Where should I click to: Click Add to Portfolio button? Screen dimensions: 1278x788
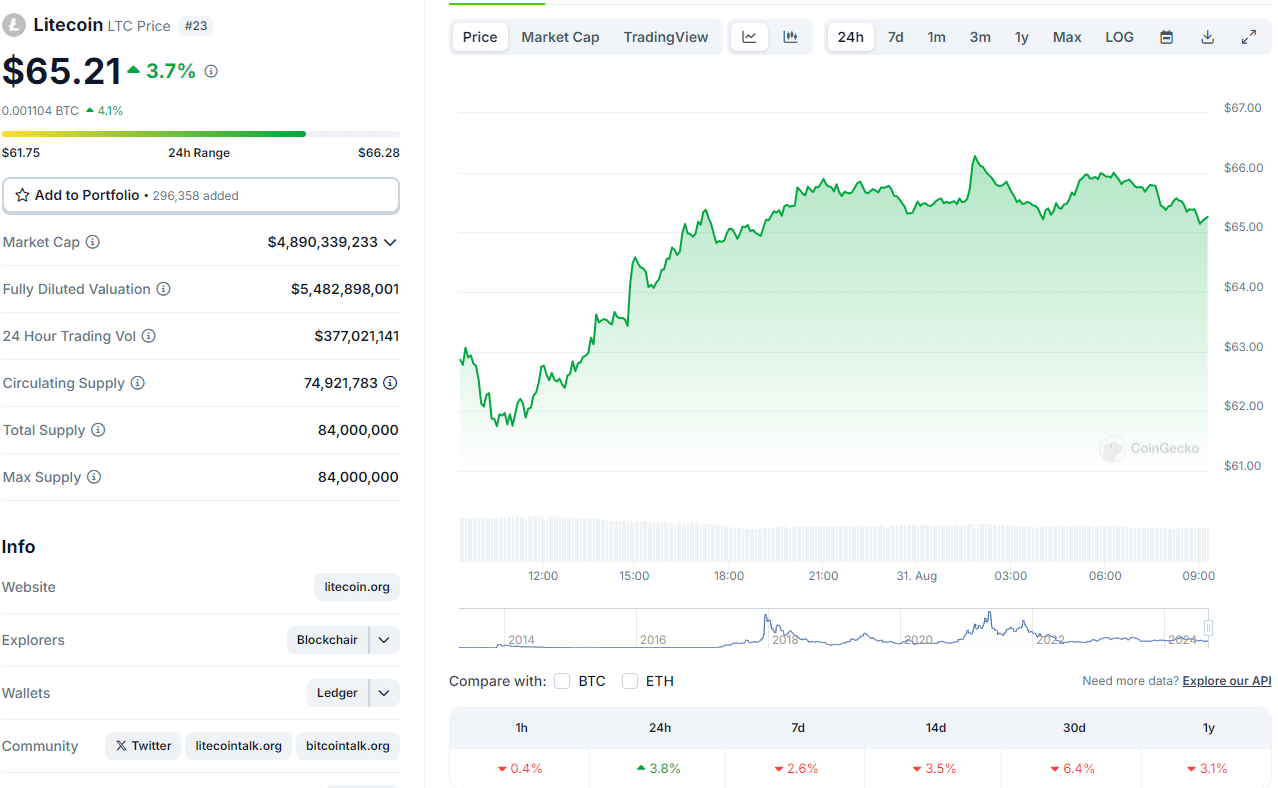point(201,195)
